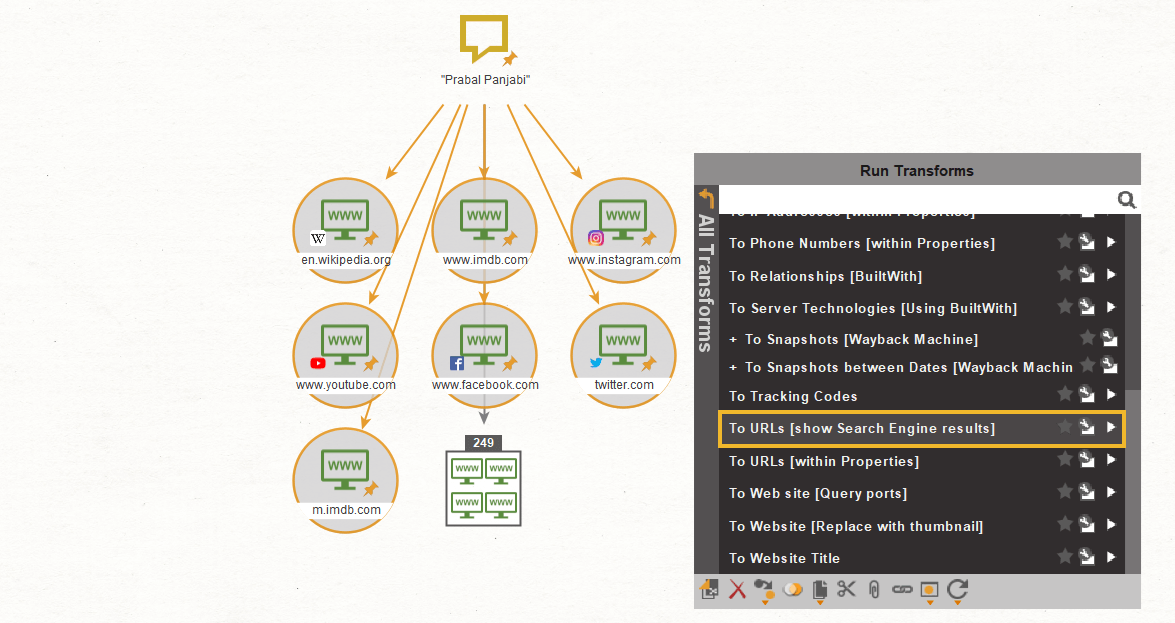Expand To Snapshots between Dates plus sign
Viewport: 1175px width, 623px height.
point(734,367)
